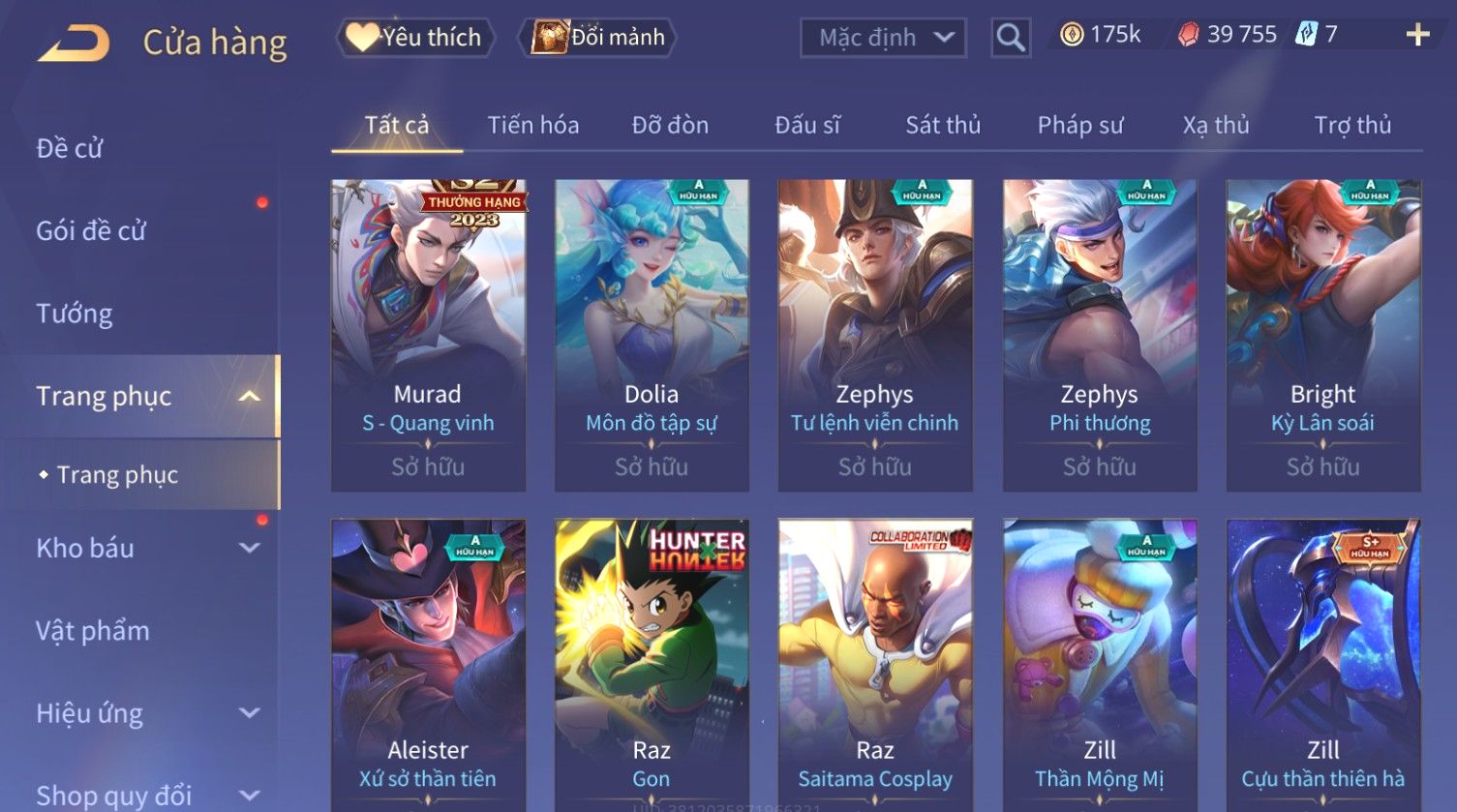The image size is (1457, 812).
Task: Open the Mặc định sort dropdown
Action: [883, 38]
